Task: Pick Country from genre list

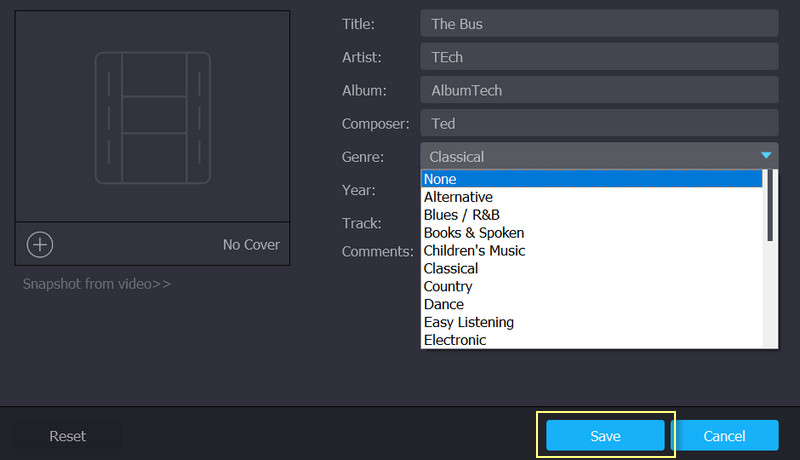Action: point(592,287)
